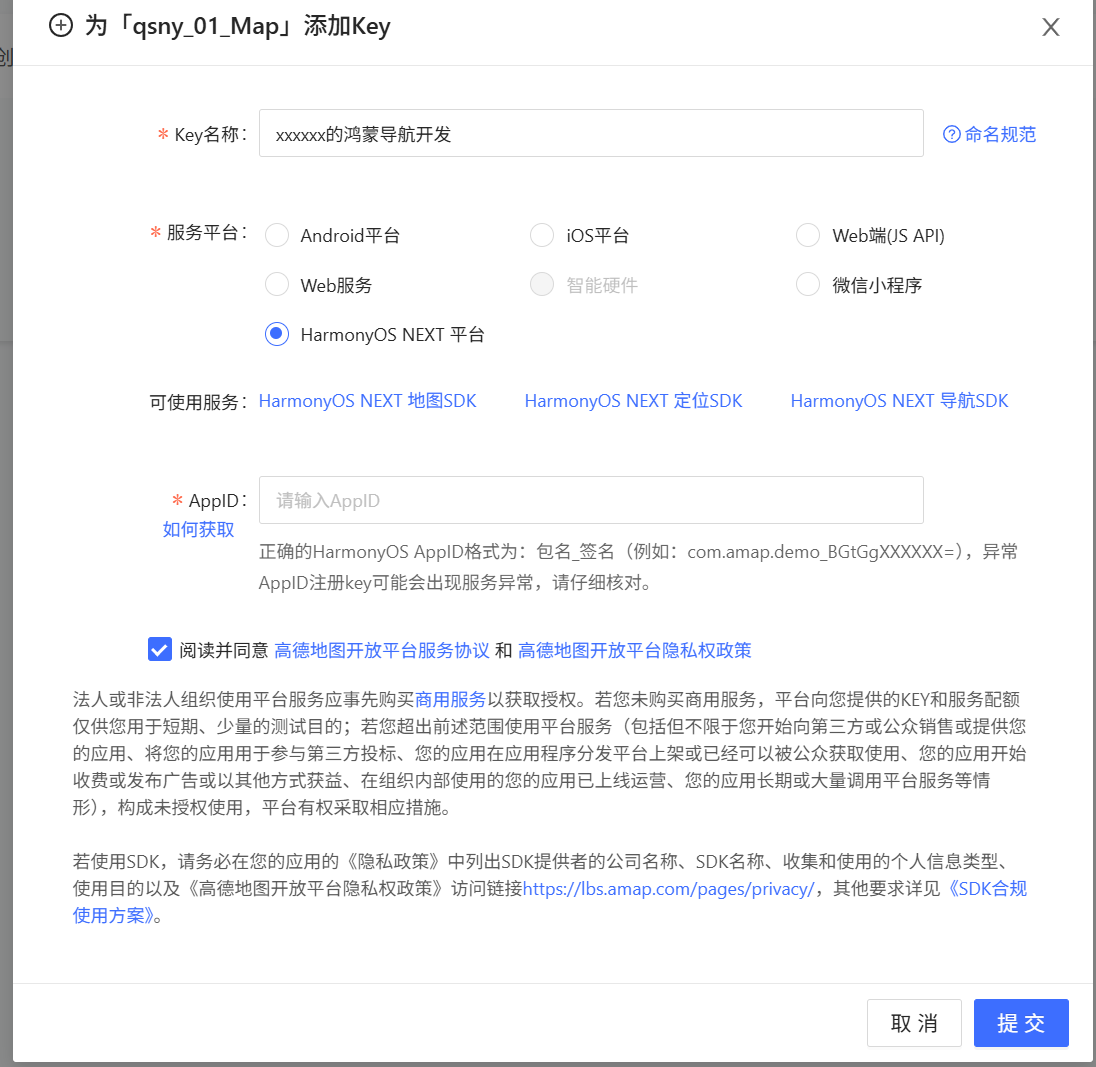Select the iOS平台 radio button
The image size is (1096, 1067).
pos(542,235)
